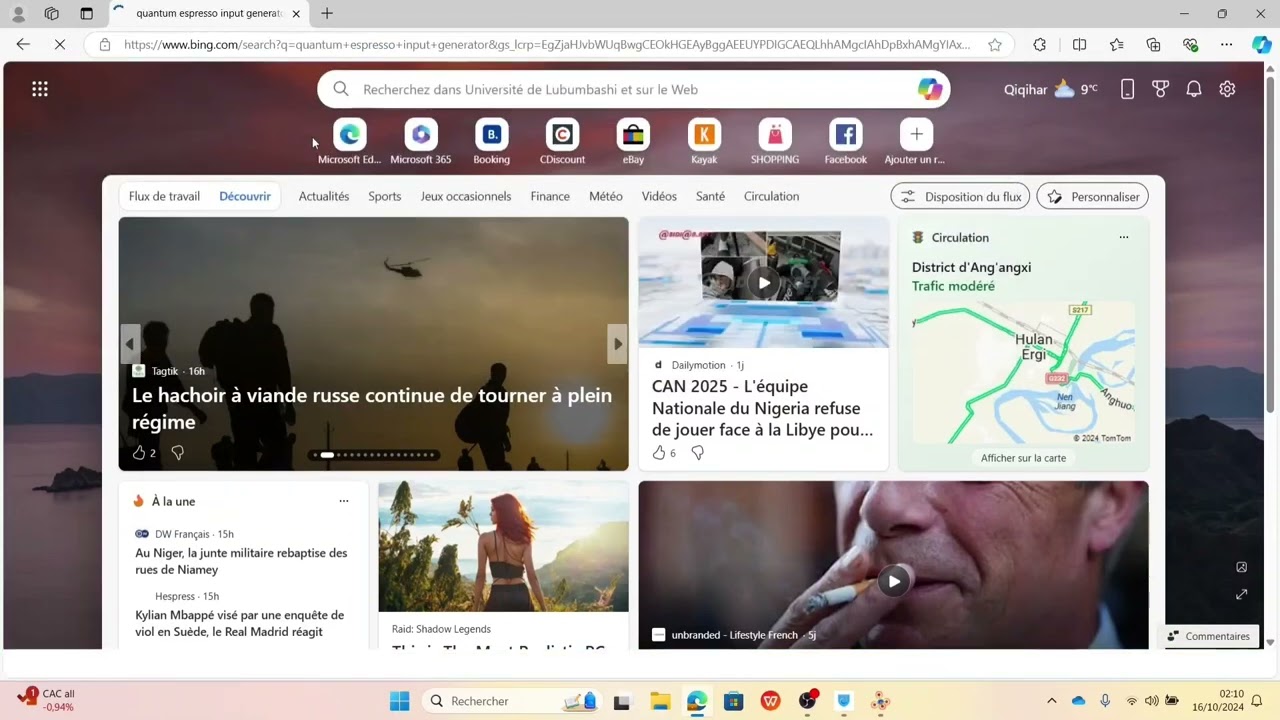Open Le hachoir à viande russe headline
The height and width of the screenshot is (720, 1280).
(372, 408)
